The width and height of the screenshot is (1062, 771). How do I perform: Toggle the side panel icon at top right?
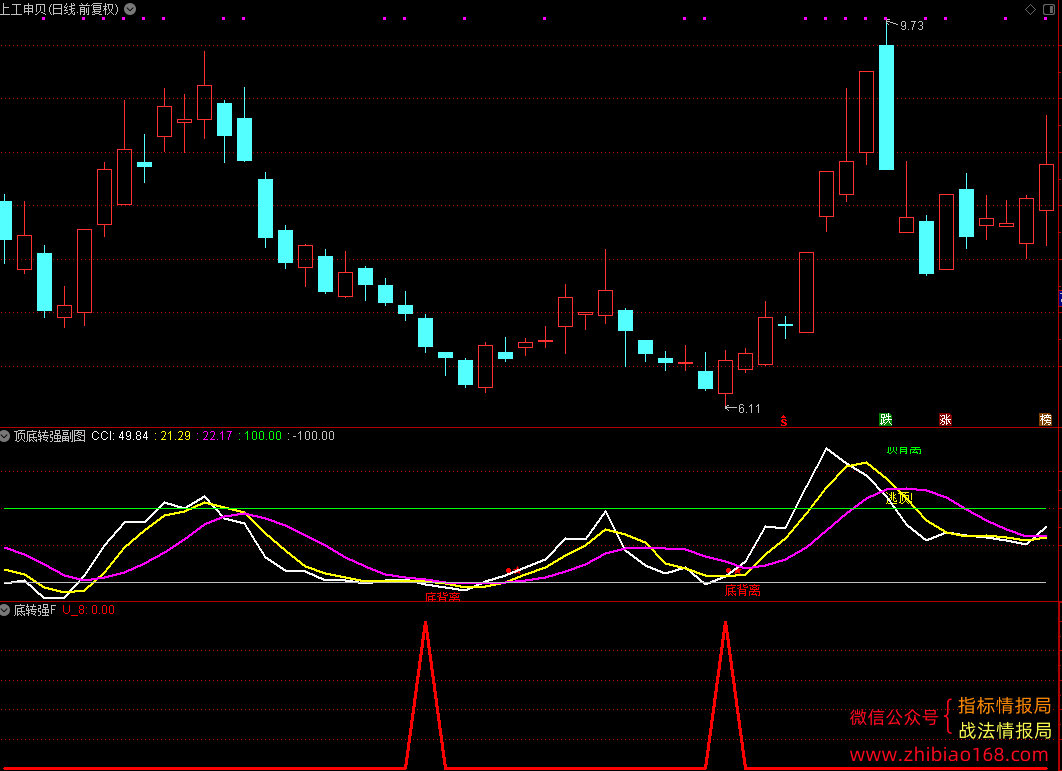1049,9
